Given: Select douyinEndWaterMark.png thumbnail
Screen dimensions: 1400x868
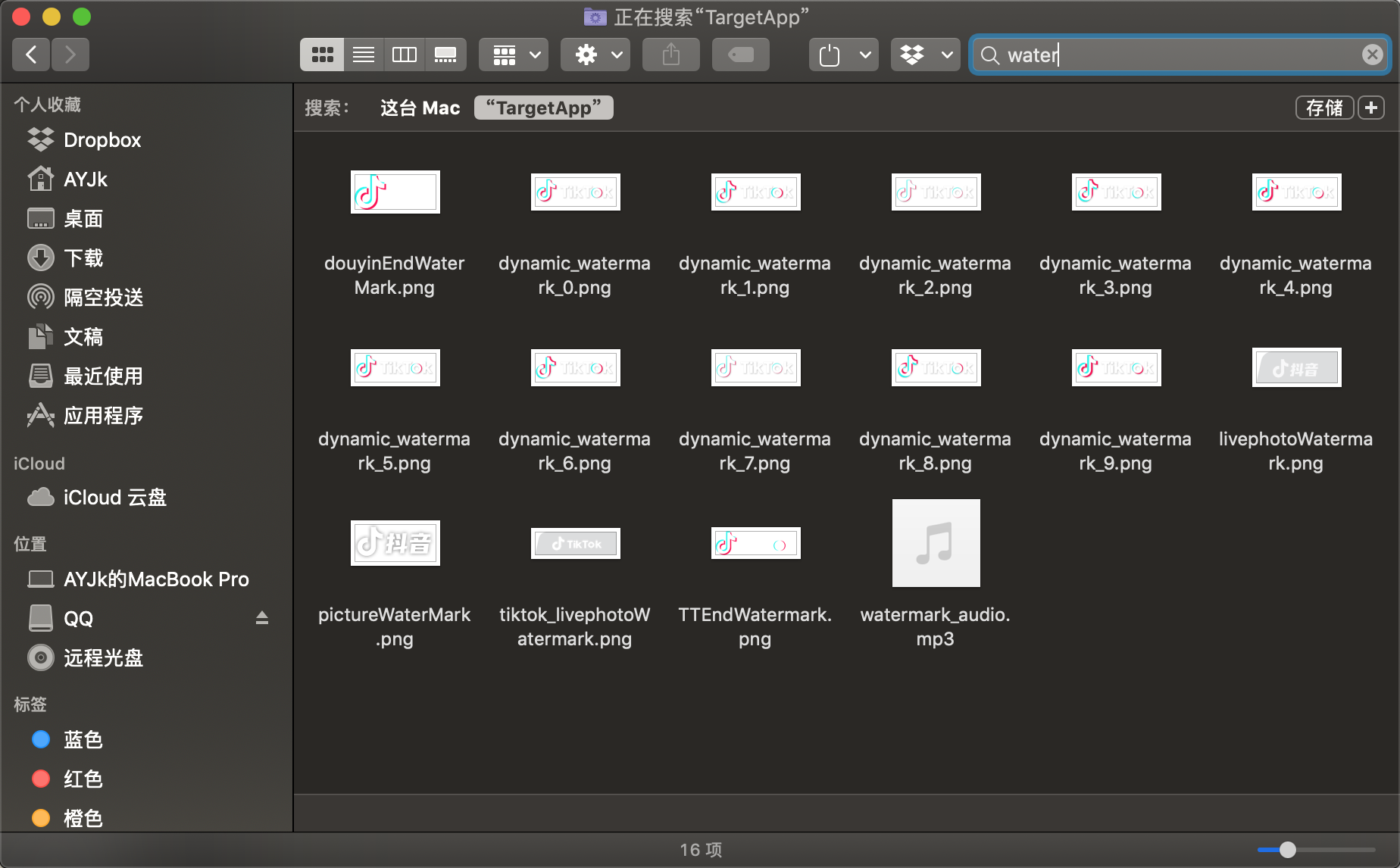Looking at the screenshot, I should tap(395, 192).
